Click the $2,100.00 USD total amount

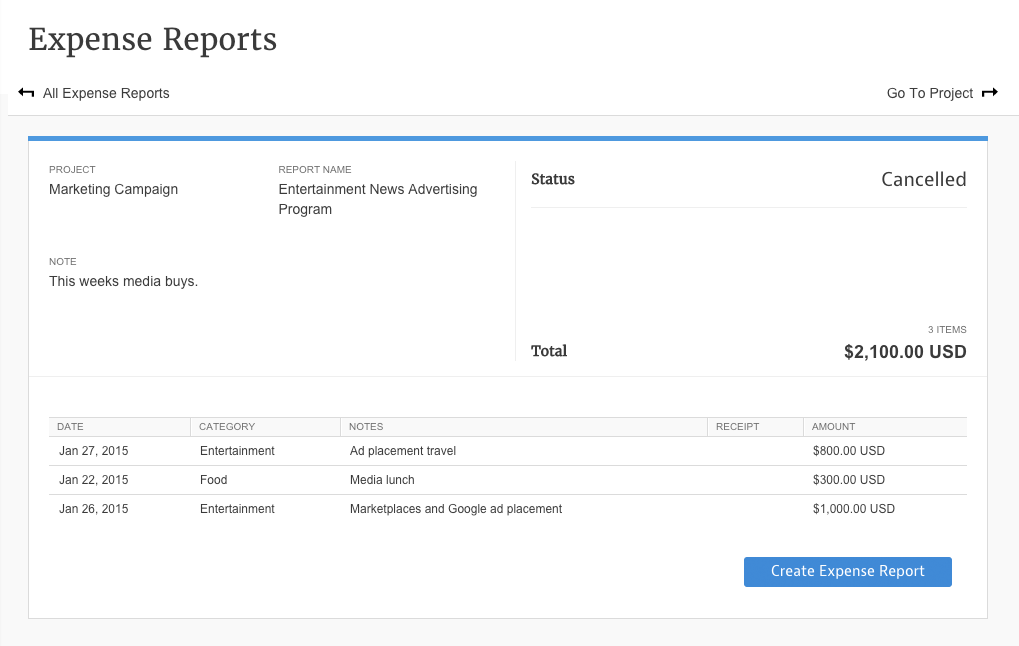(905, 352)
